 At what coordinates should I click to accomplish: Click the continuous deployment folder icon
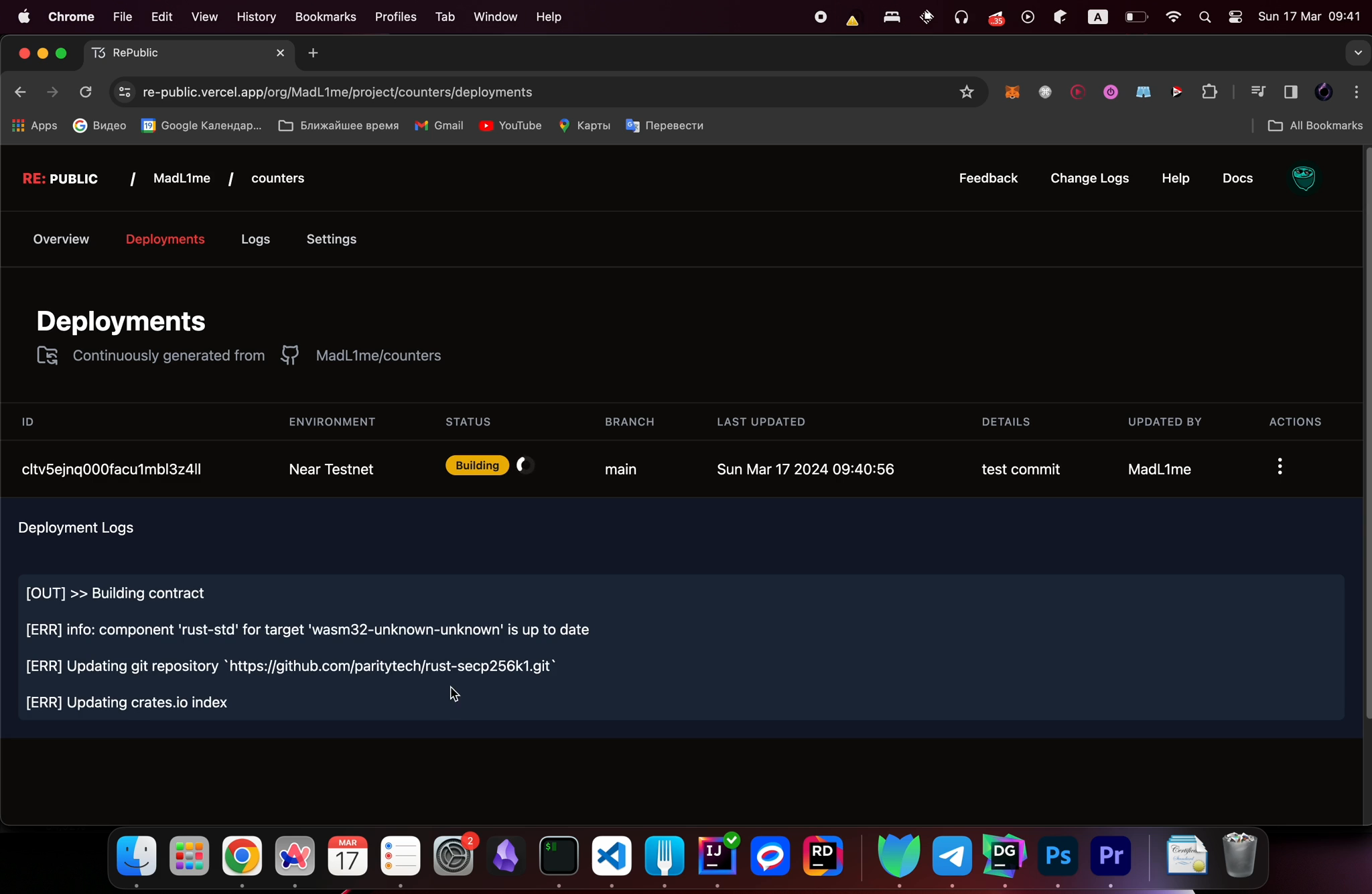(x=47, y=355)
